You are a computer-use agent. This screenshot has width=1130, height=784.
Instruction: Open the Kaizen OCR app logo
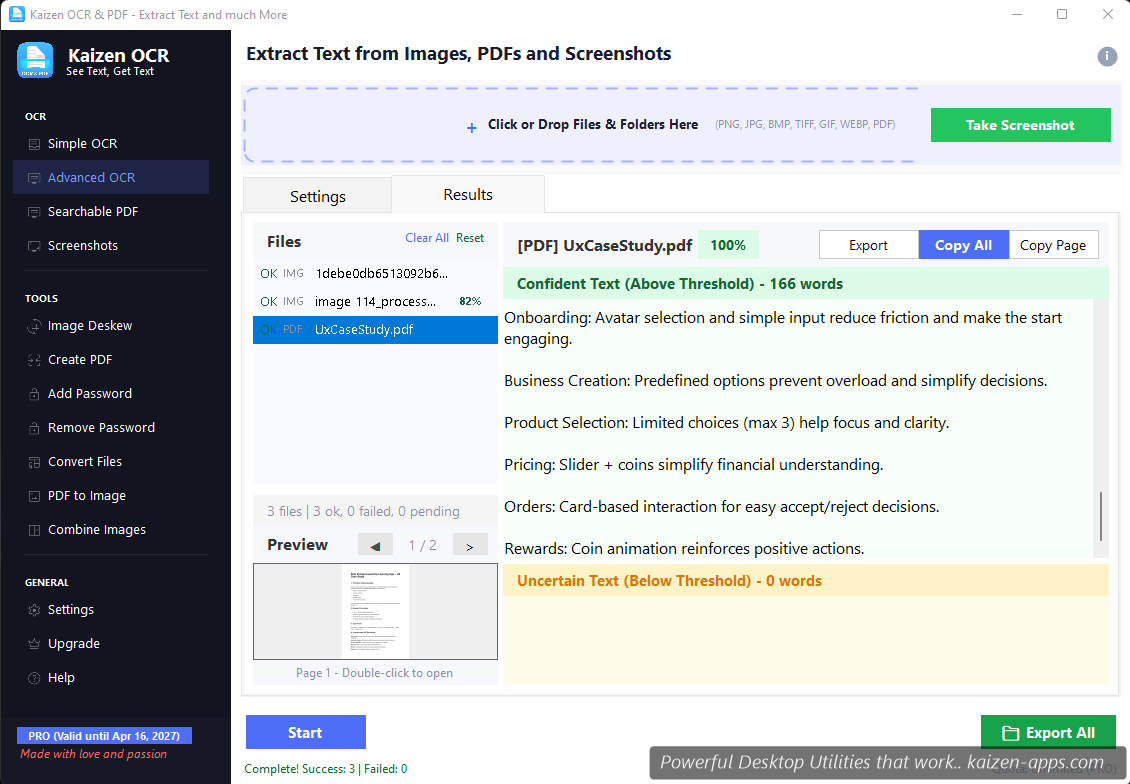pyautogui.click(x=35, y=61)
